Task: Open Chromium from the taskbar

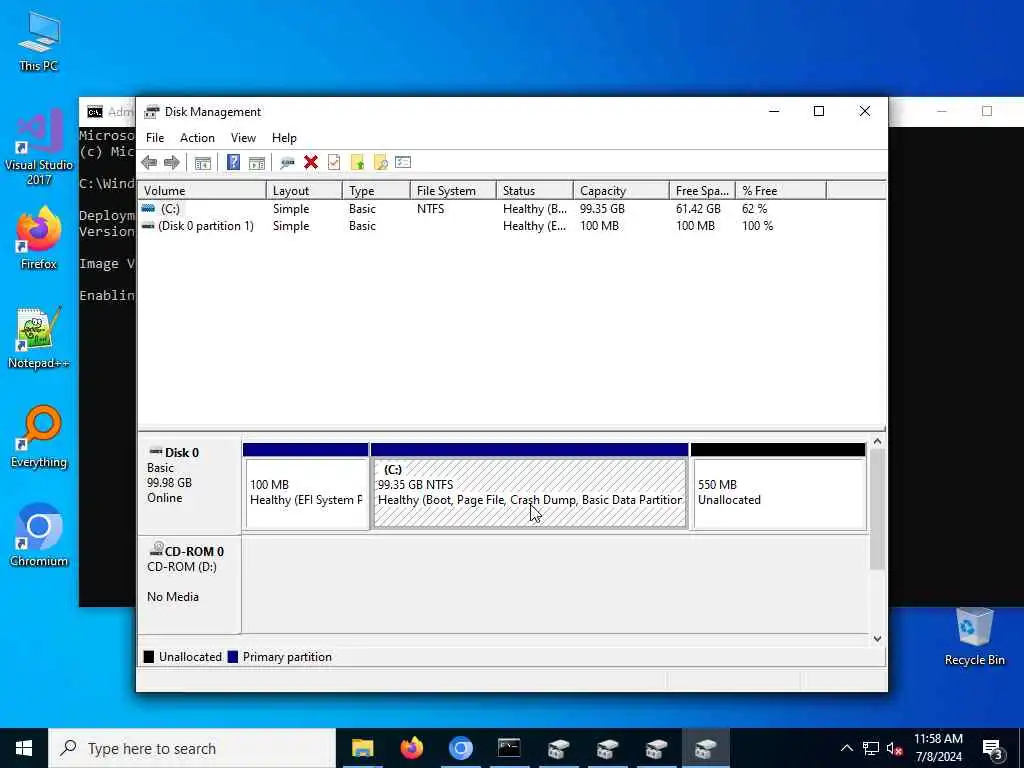Action: (x=460, y=748)
